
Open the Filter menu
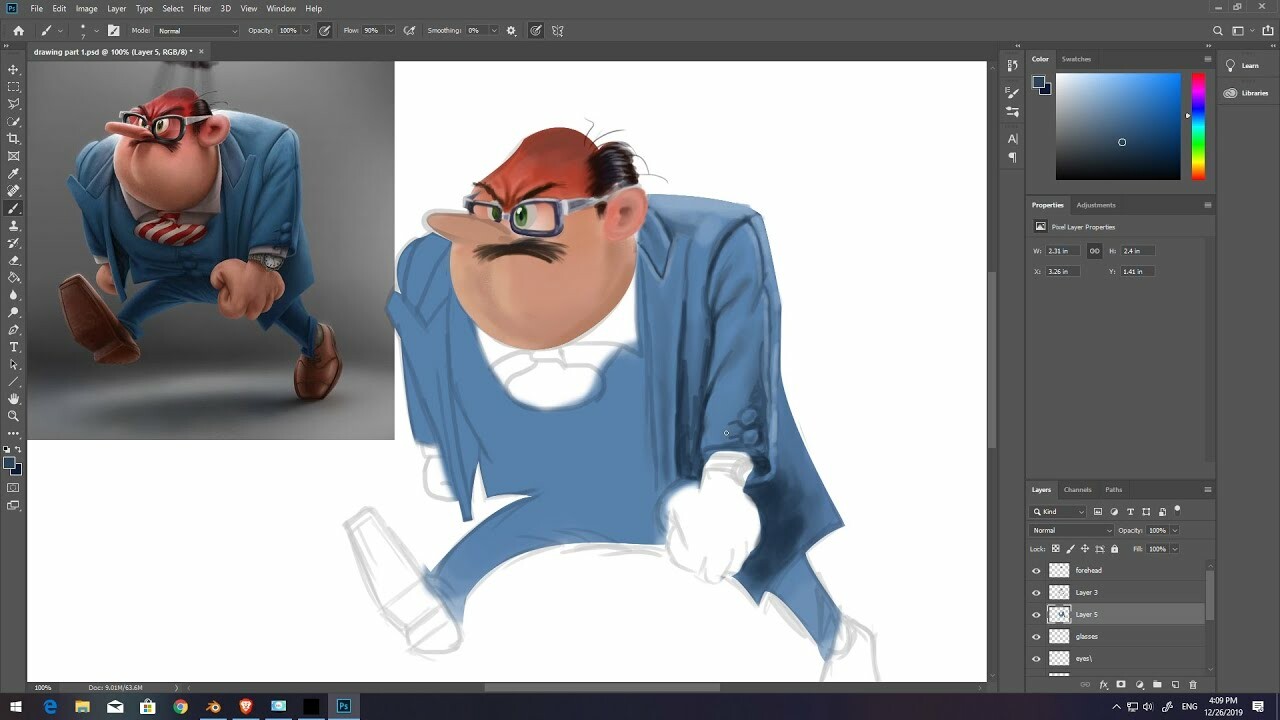pos(202,8)
